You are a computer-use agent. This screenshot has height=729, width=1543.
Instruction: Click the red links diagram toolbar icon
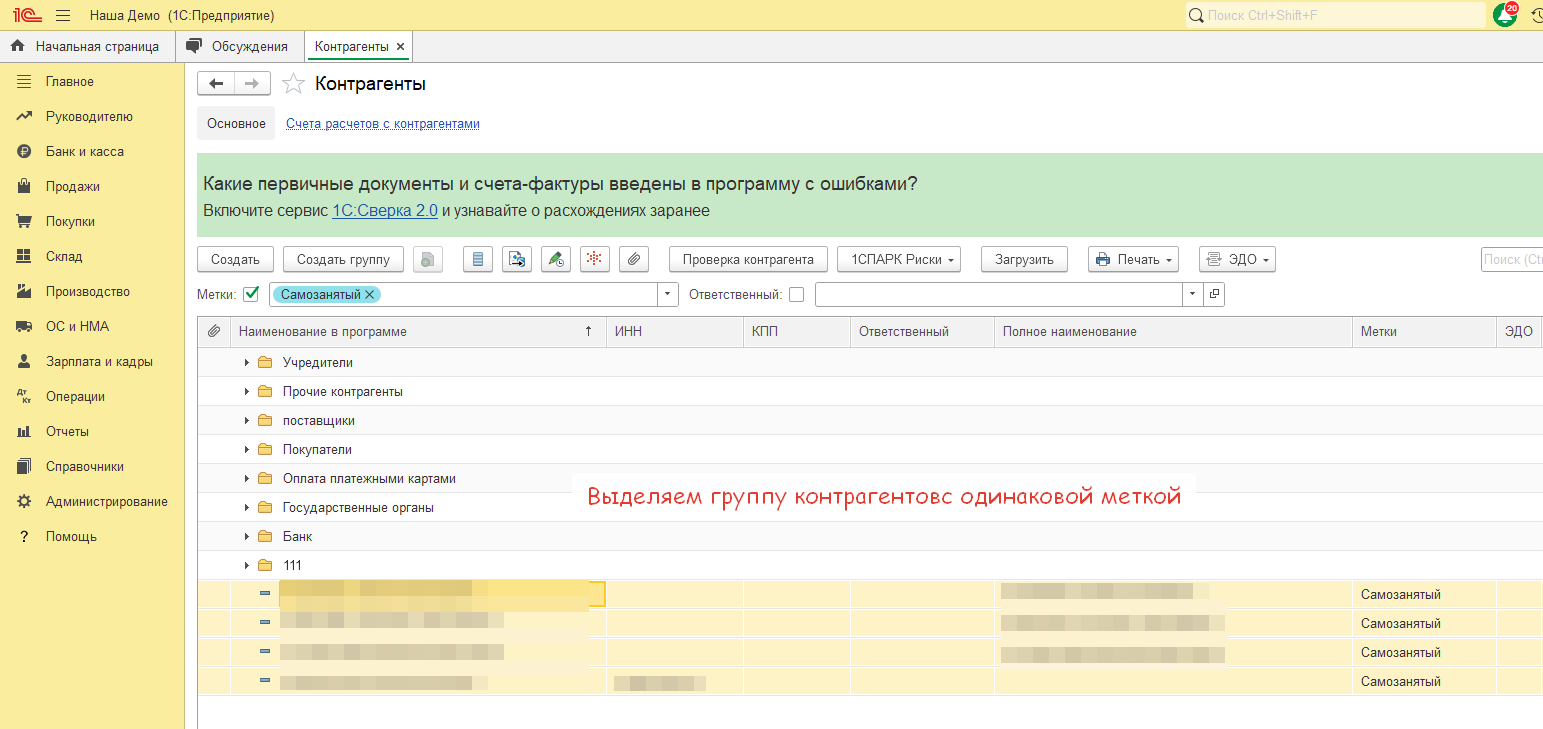(x=594, y=260)
